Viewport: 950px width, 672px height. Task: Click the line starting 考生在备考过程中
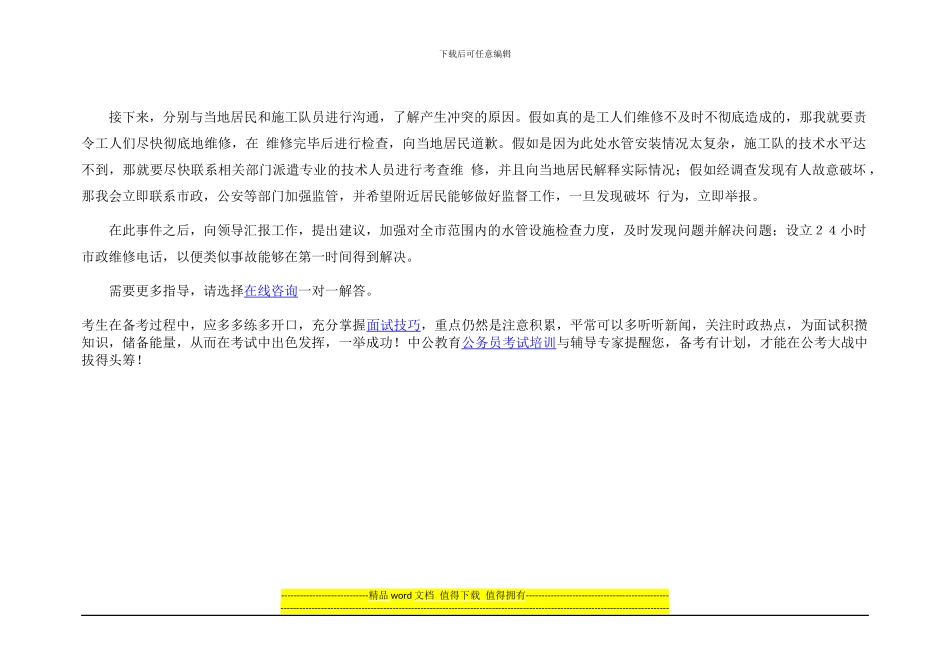(474, 325)
